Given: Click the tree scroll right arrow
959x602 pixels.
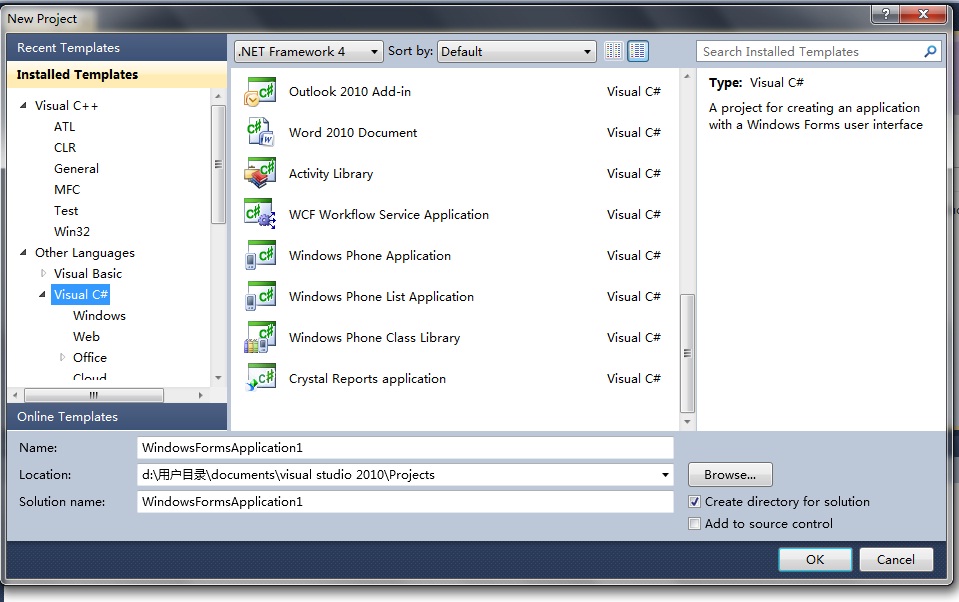Looking at the screenshot, I should pos(201,395).
